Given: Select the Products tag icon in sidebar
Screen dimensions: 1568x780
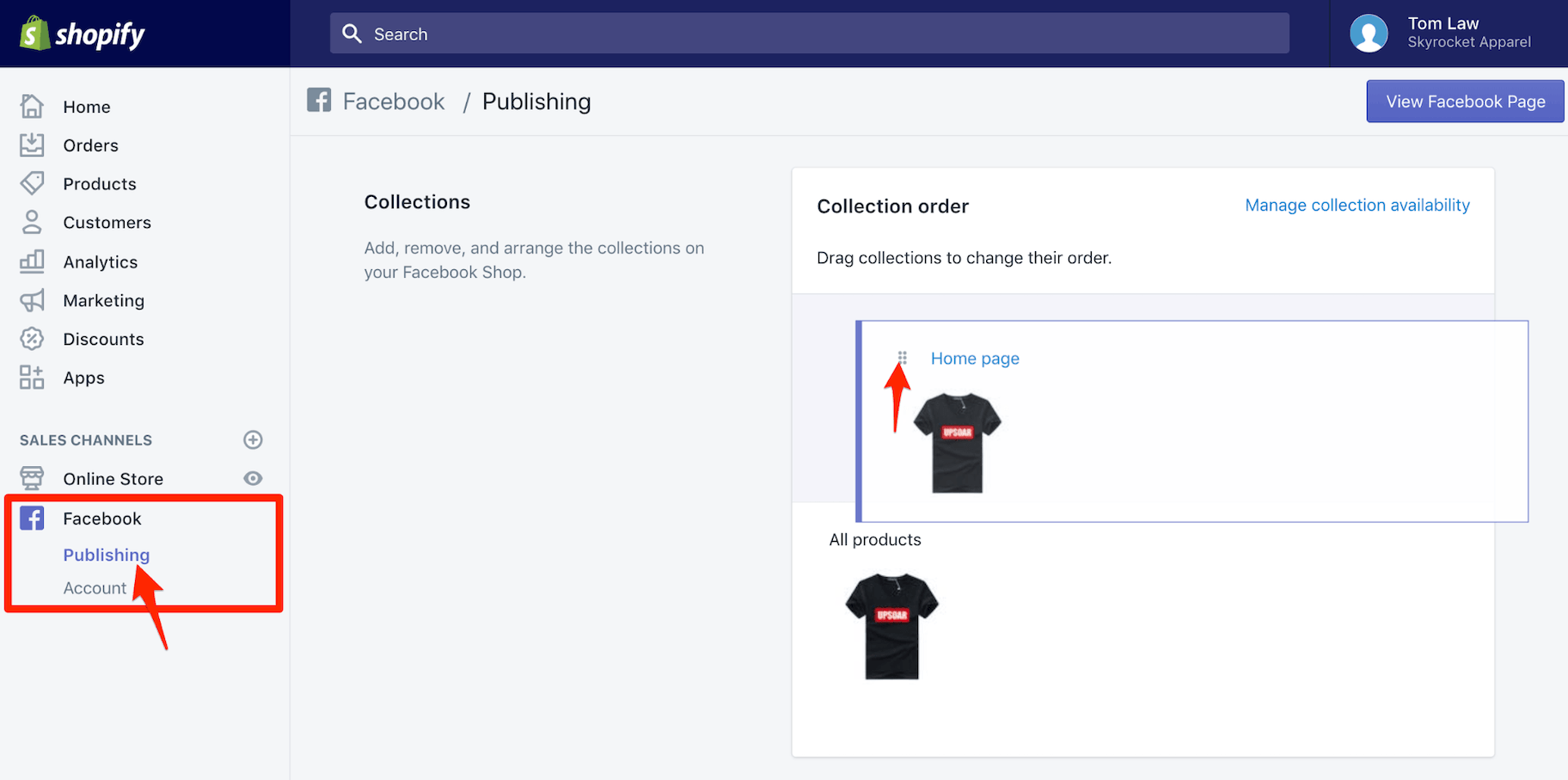Looking at the screenshot, I should point(32,183).
